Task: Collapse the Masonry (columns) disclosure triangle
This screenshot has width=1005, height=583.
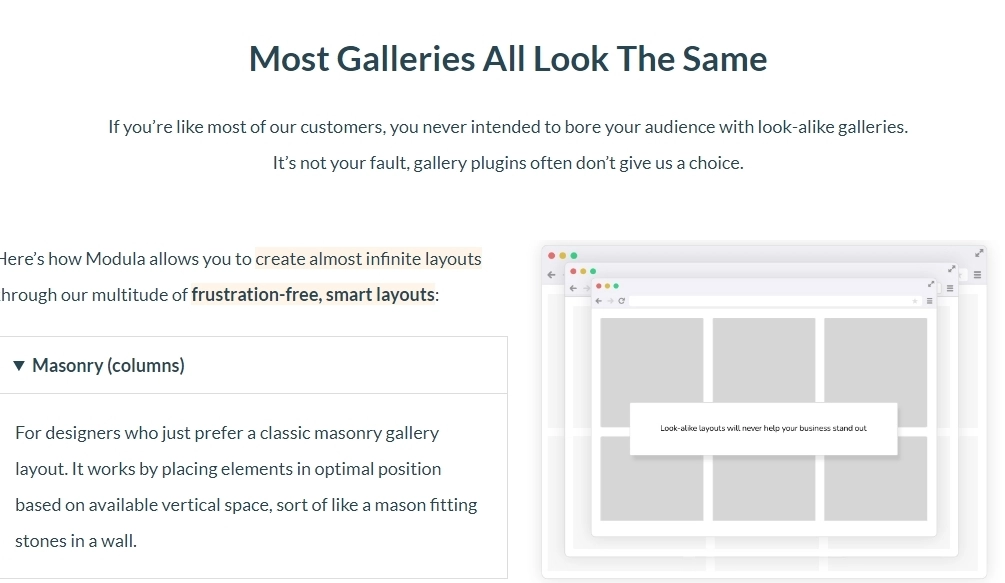Action: pyautogui.click(x=18, y=366)
